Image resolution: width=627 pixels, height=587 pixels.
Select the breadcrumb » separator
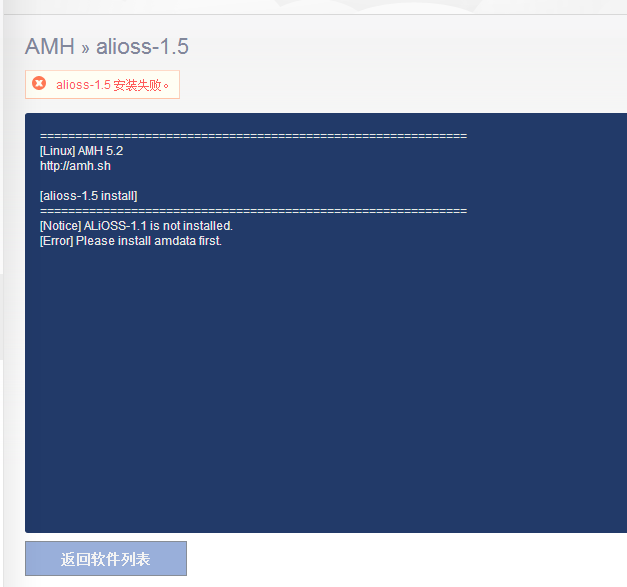[x=85, y=49]
